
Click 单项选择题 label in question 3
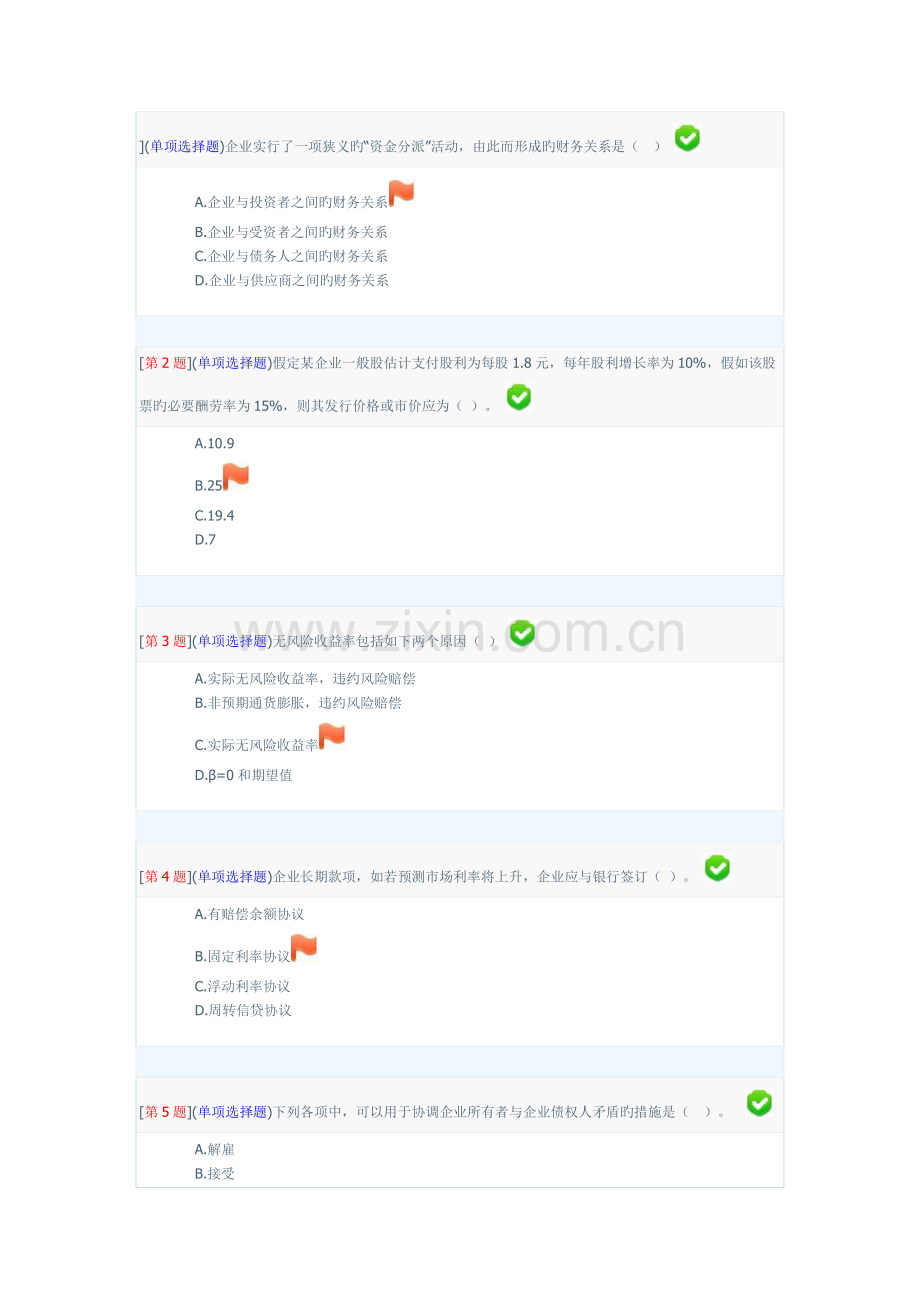[x=232, y=641]
